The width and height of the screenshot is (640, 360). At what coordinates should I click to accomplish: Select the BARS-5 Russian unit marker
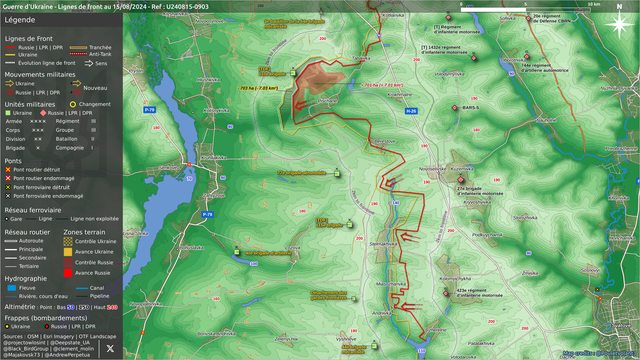455,108
